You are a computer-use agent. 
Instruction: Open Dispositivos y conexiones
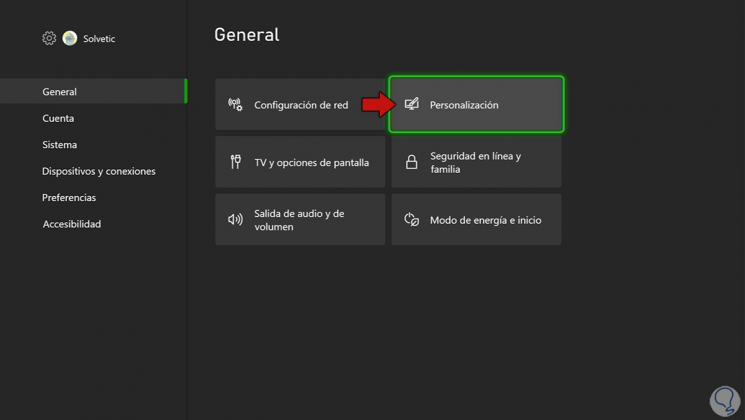[x=99, y=171]
